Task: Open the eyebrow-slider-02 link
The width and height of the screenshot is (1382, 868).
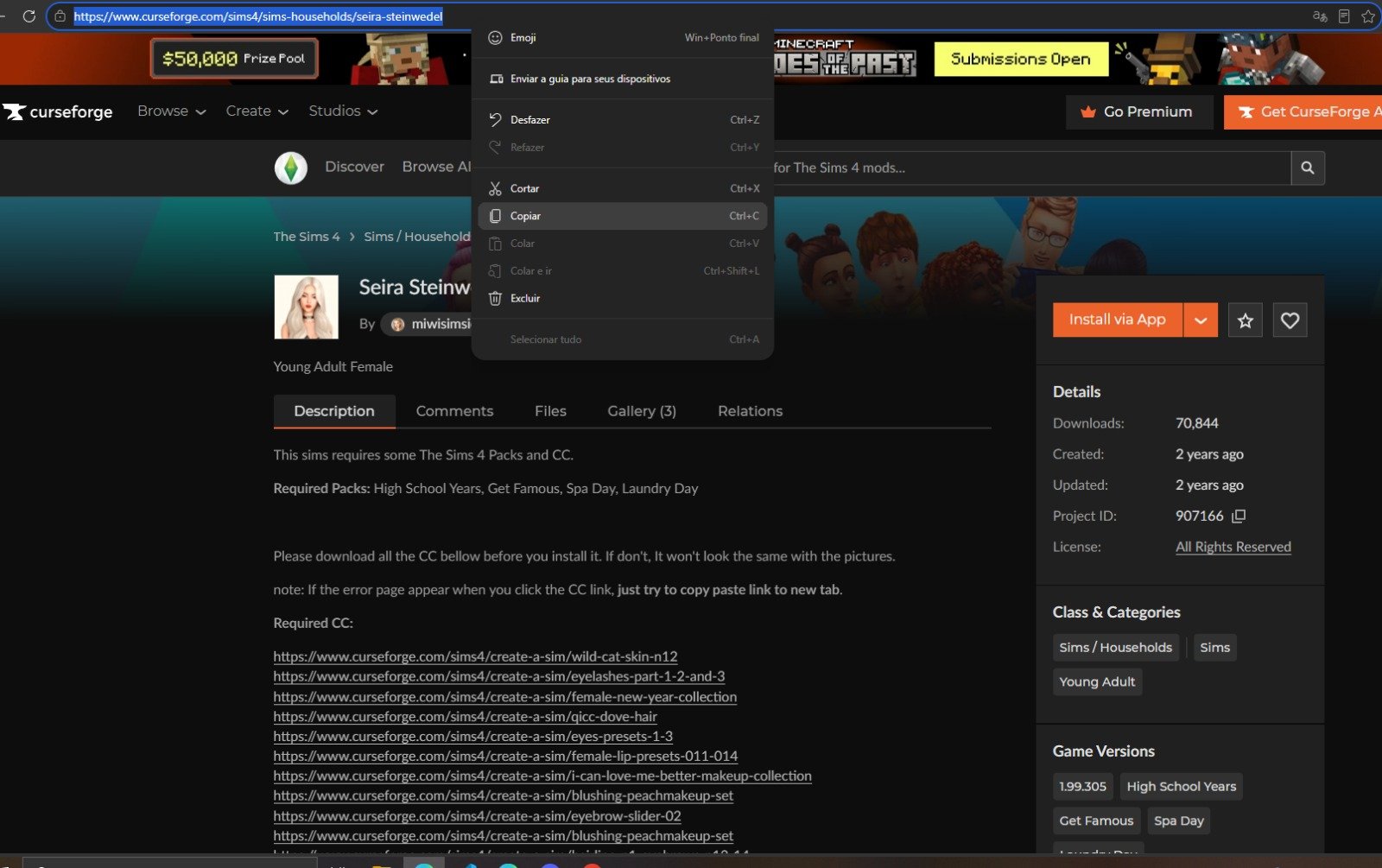Action: [478, 816]
